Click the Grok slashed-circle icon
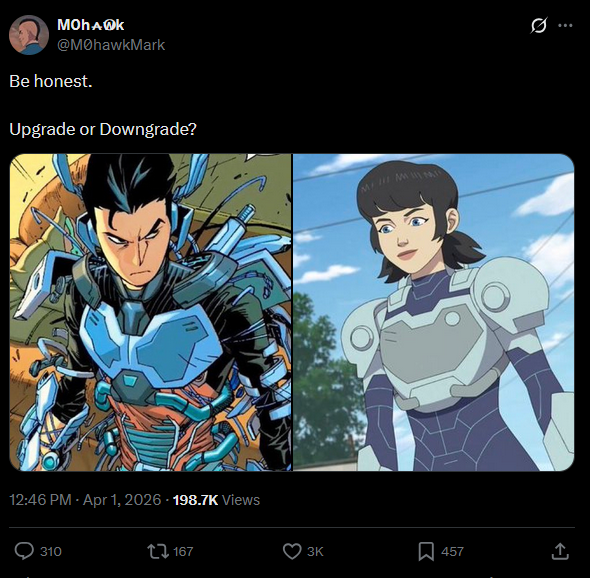 point(538,26)
